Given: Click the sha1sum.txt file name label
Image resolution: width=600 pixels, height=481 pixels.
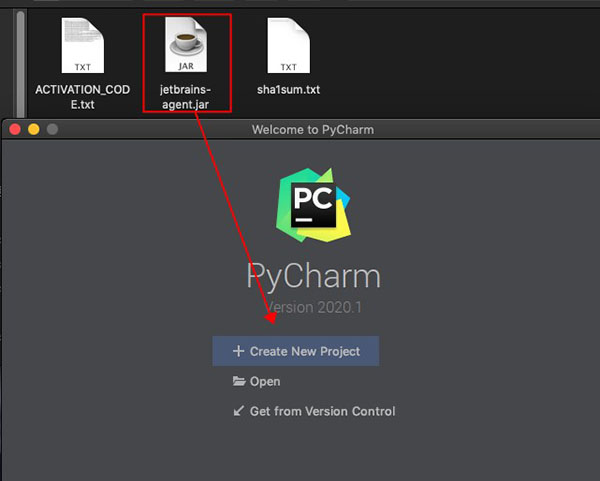Looking at the screenshot, I should (289, 90).
